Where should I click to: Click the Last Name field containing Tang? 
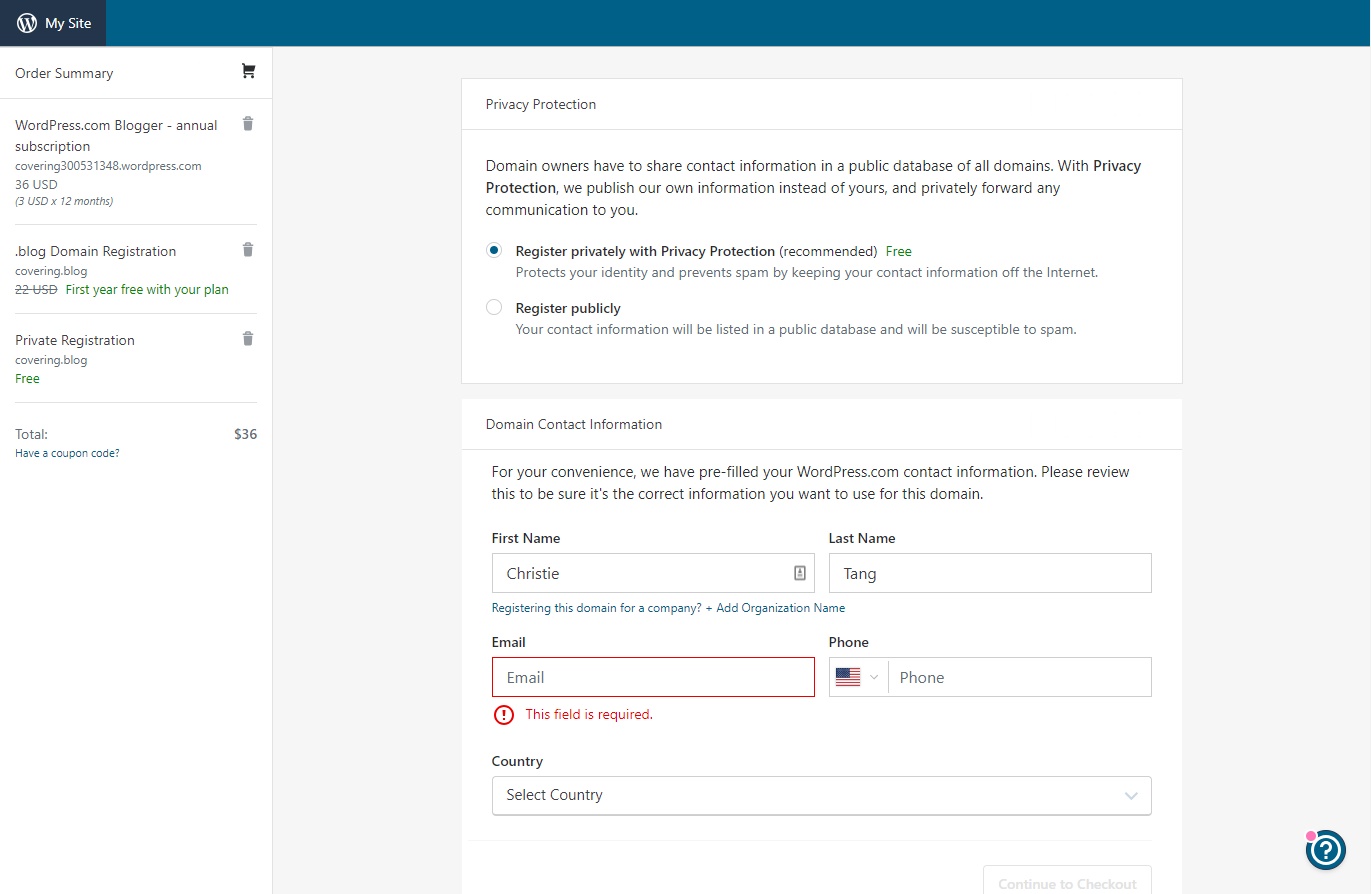point(989,573)
